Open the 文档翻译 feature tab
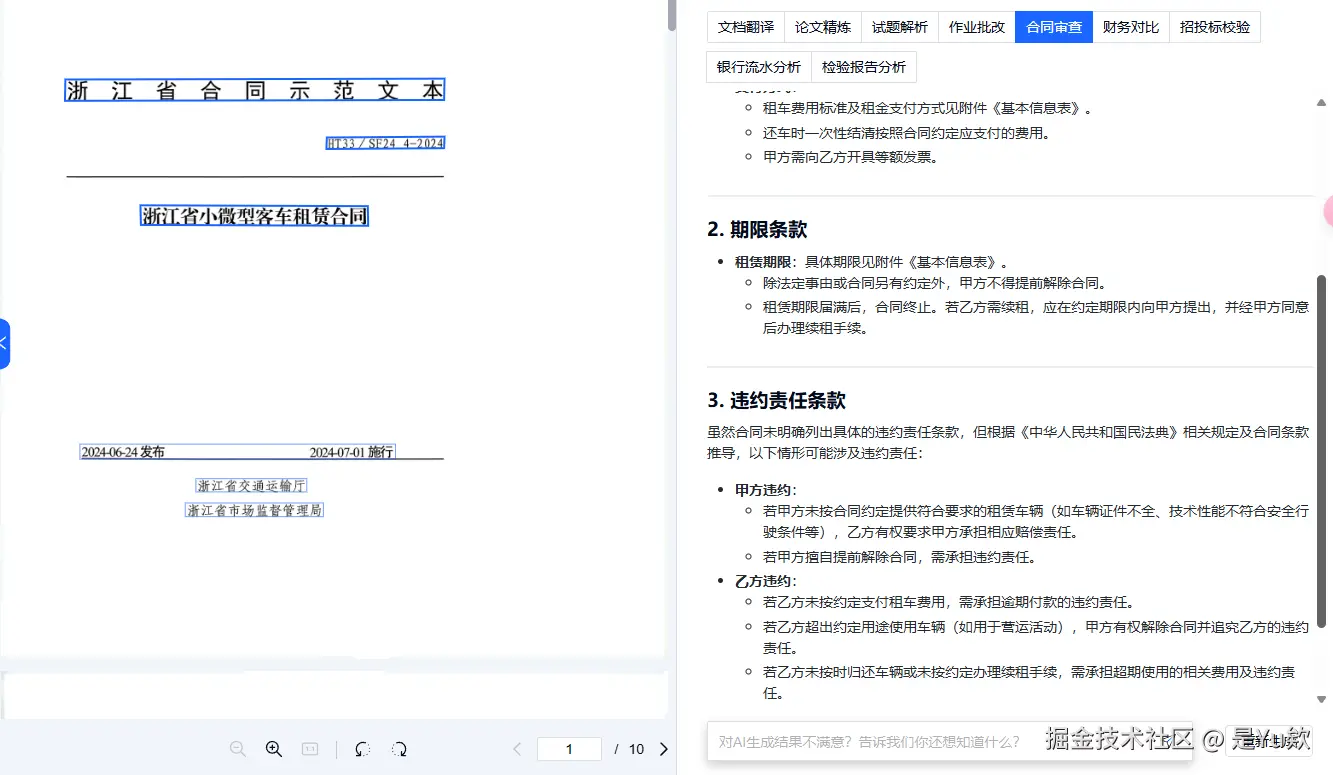 tap(744, 27)
